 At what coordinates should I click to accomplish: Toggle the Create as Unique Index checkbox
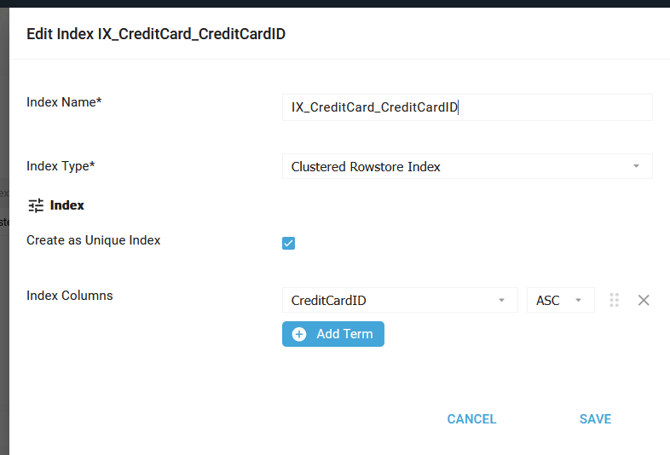289,243
